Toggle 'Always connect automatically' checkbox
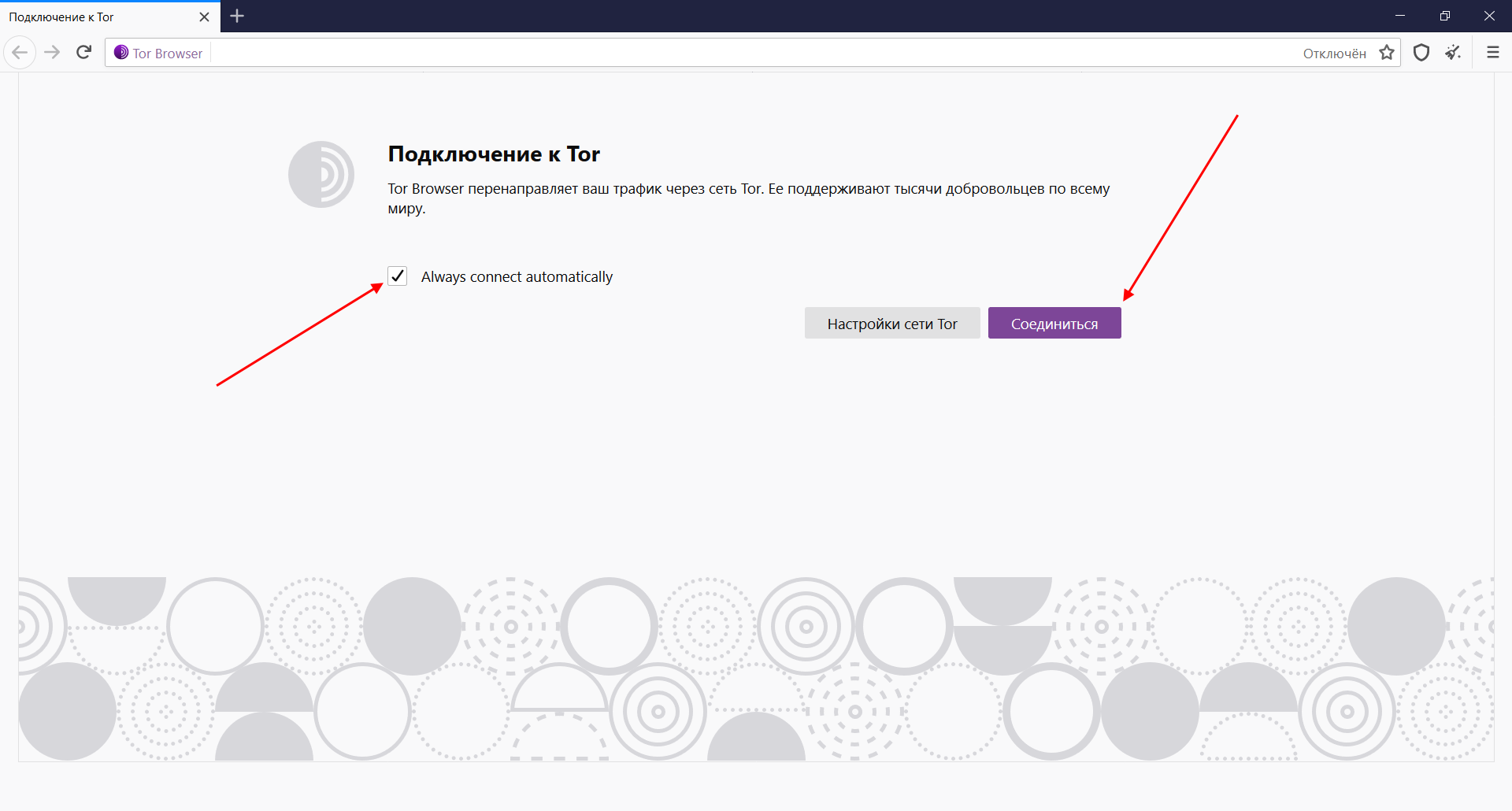Viewport: 1512px width, 811px height. tap(398, 276)
